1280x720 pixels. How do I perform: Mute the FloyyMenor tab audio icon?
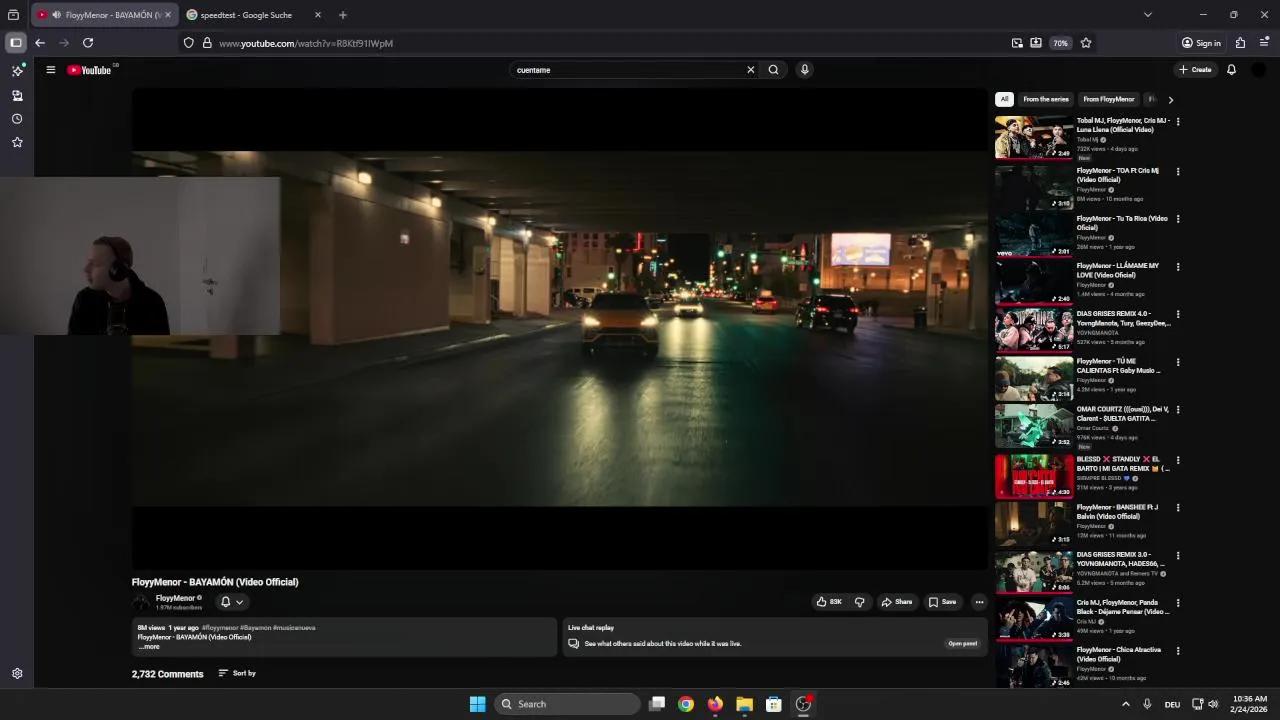(56, 15)
